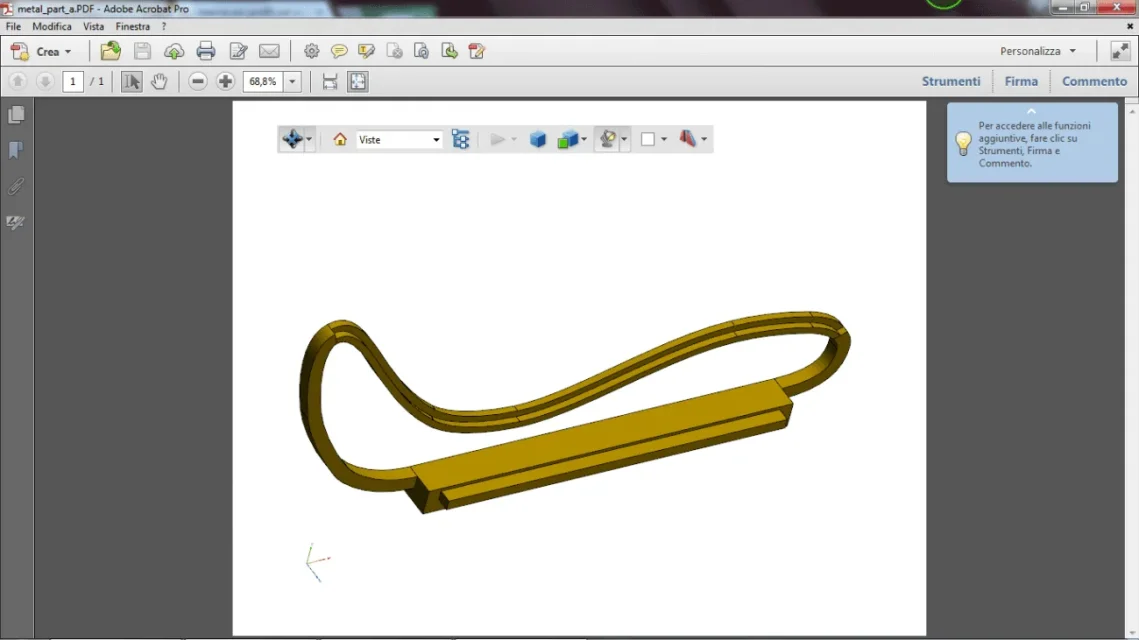Click the fit full page icon

358,81
